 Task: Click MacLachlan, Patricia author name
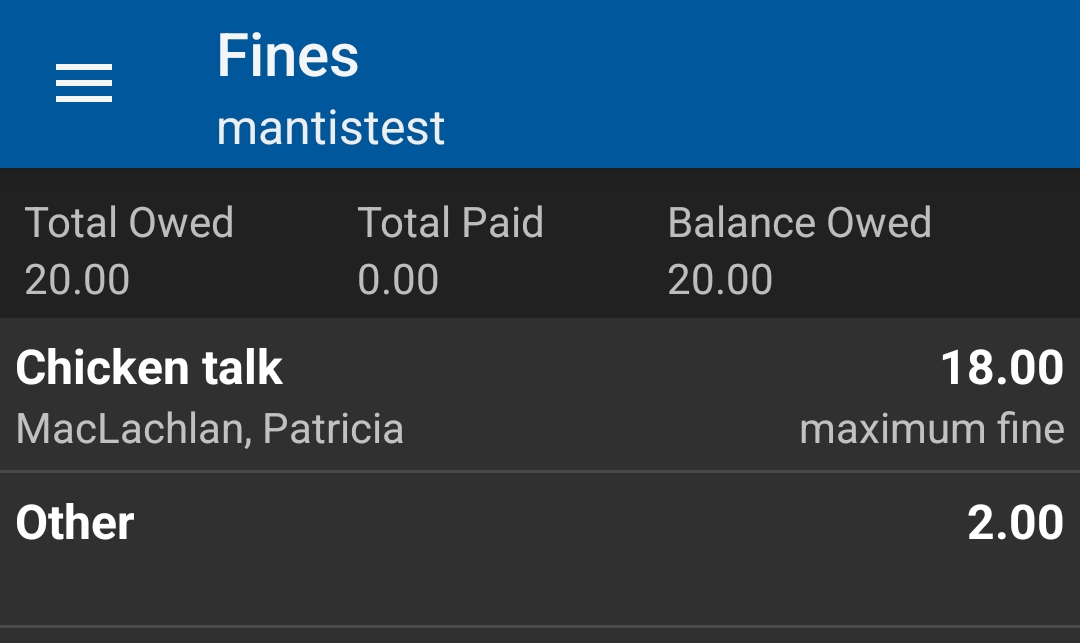point(211,428)
